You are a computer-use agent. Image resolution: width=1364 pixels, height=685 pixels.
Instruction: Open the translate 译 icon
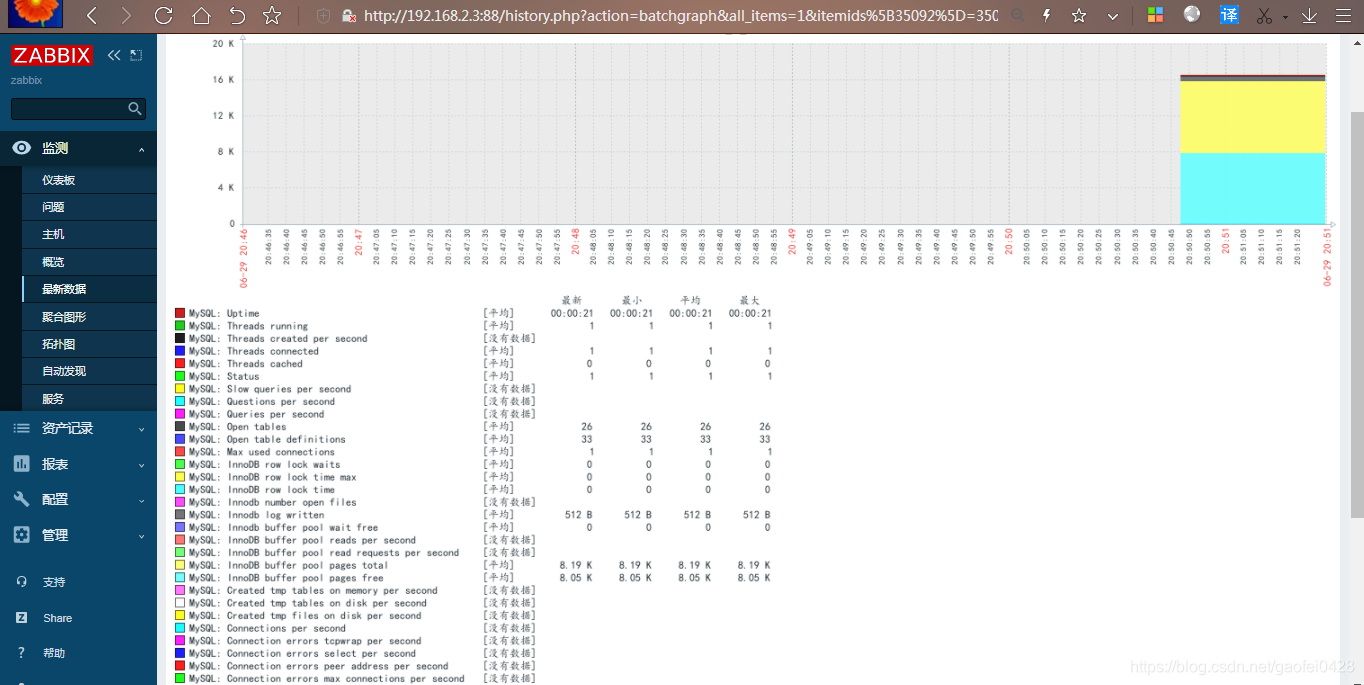pyautogui.click(x=1230, y=15)
